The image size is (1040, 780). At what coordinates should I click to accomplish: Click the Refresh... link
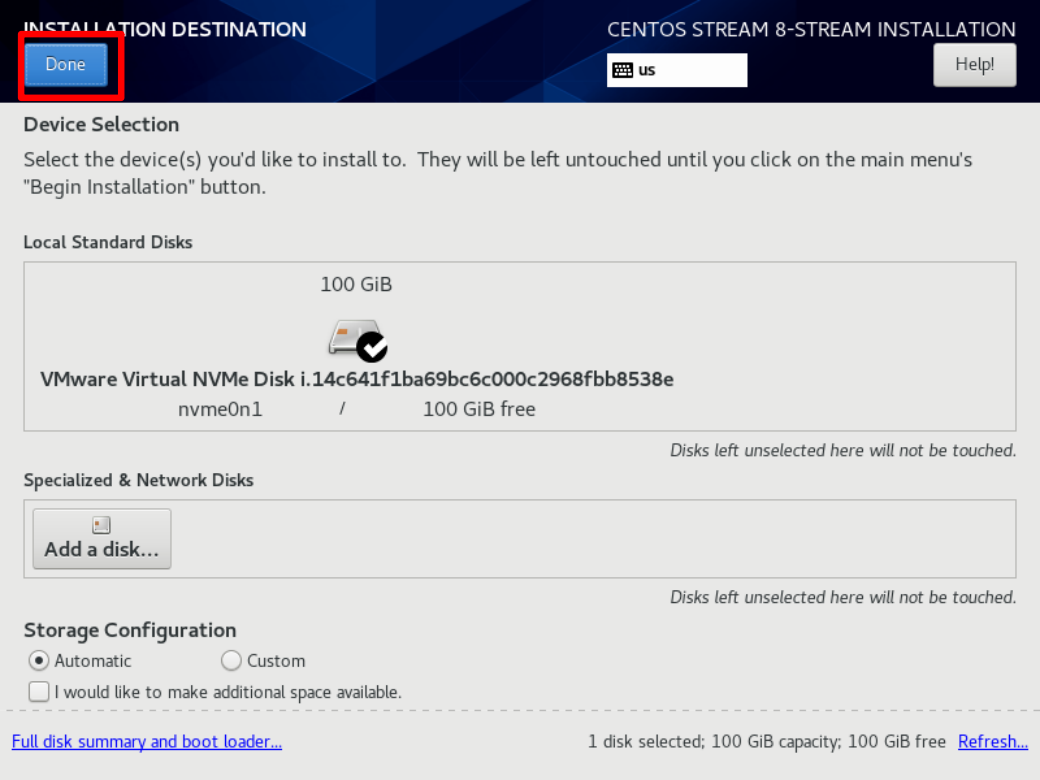(x=993, y=742)
